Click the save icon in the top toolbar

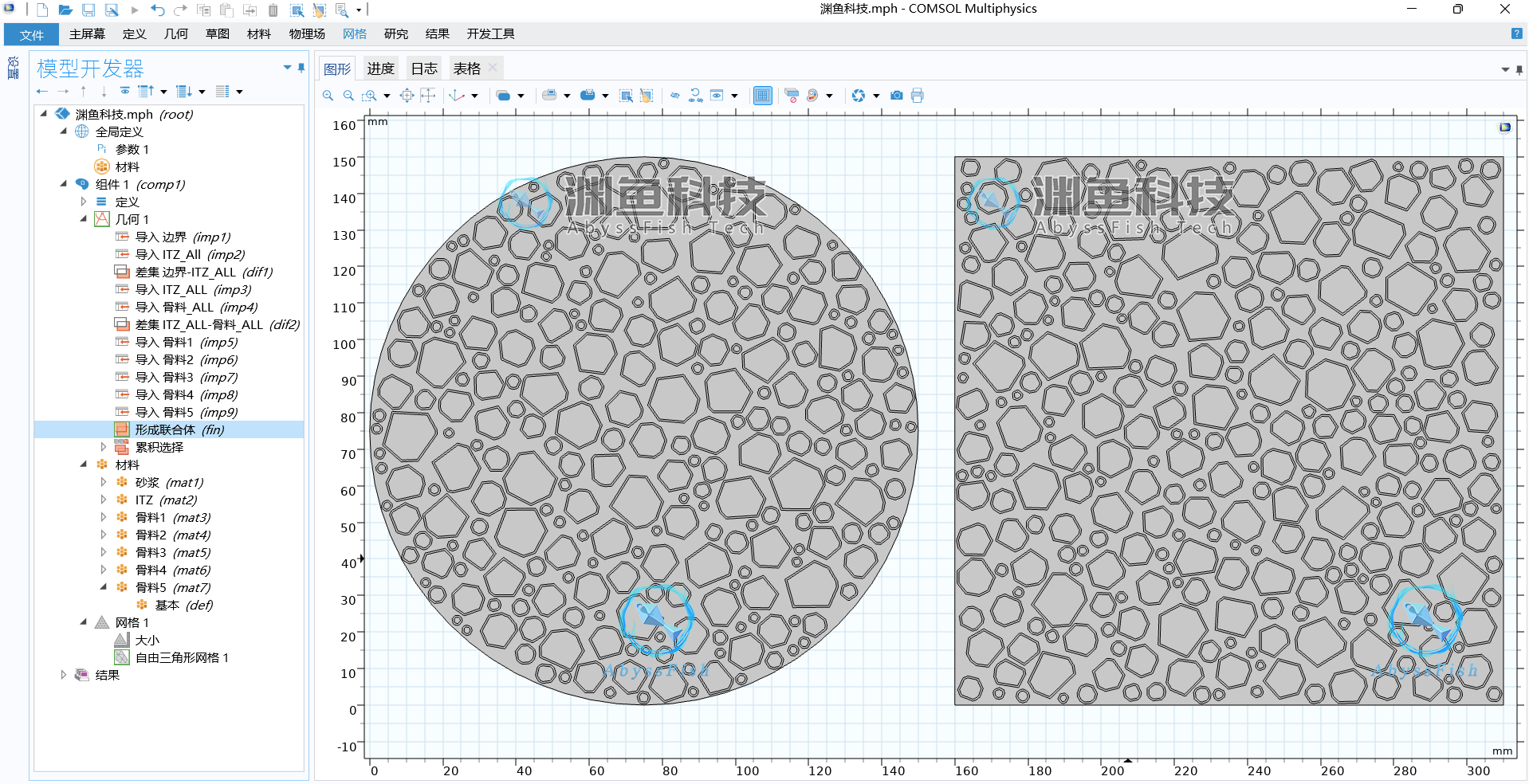point(88,10)
